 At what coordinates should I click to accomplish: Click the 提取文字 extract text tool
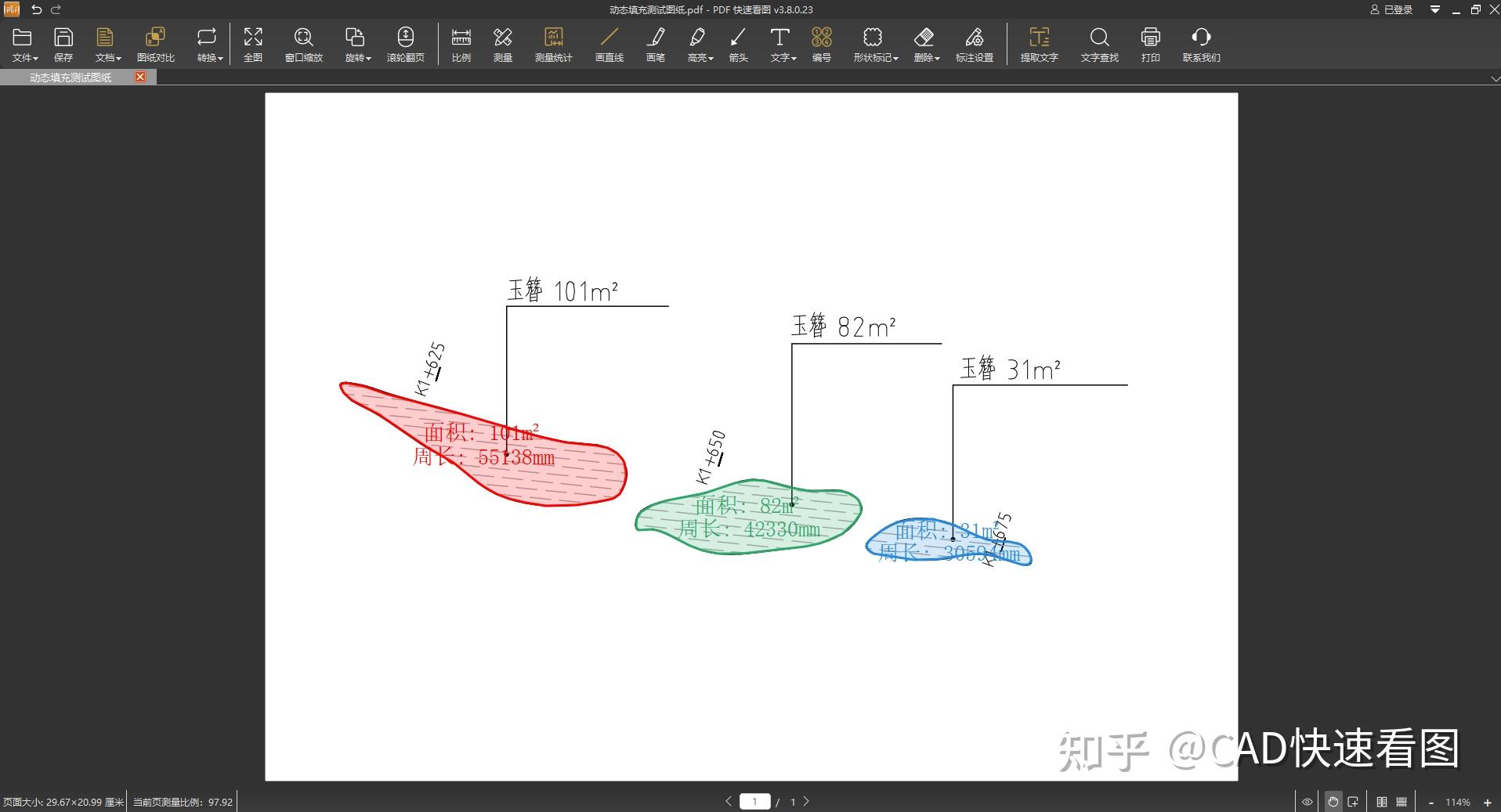[1040, 43]
